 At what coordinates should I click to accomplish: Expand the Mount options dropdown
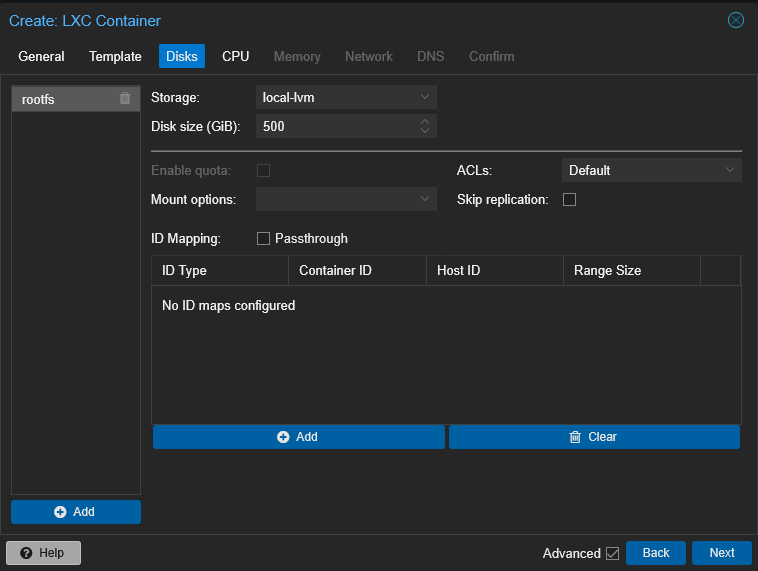coord(346,199)
